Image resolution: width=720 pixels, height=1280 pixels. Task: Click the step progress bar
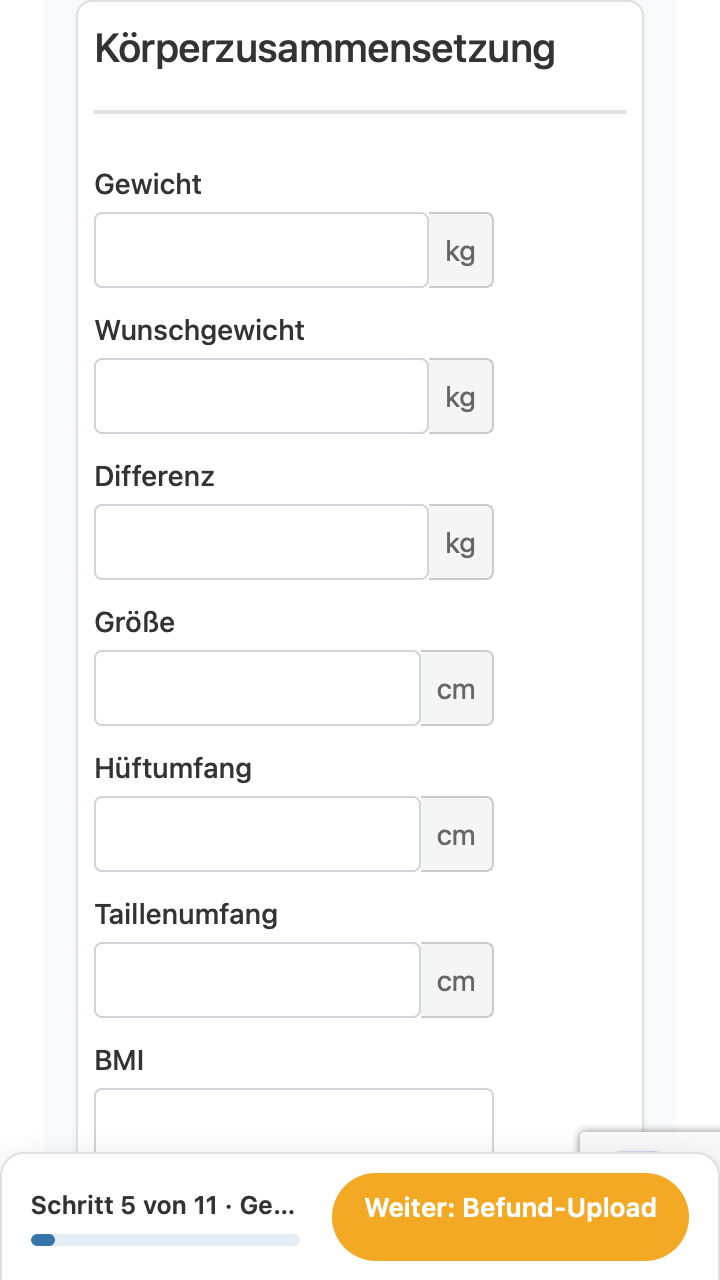[x=165, y=1240]
